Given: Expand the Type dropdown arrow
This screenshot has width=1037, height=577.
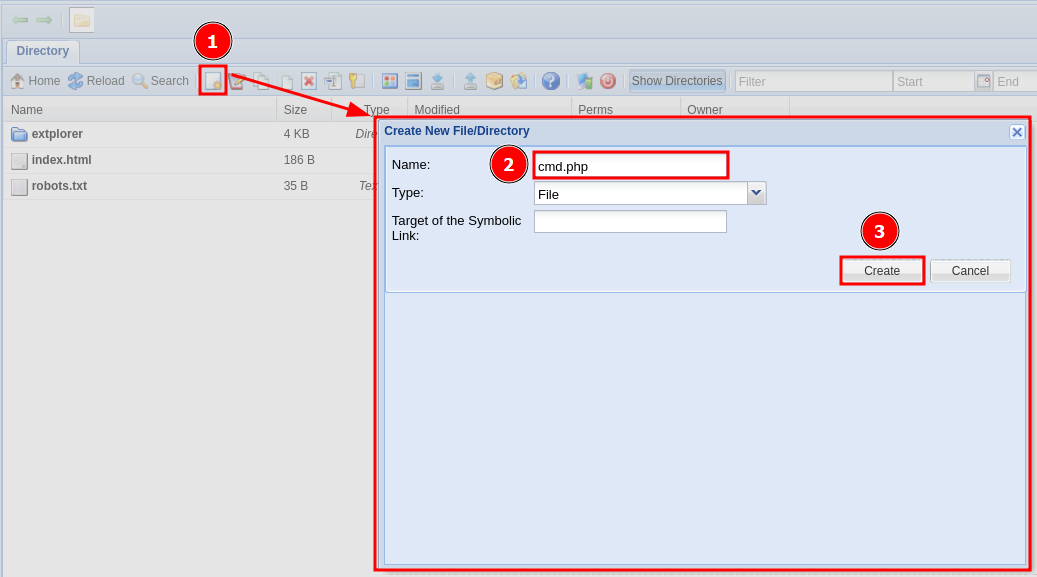Looking at the screenshot, I should pos(757,193).
